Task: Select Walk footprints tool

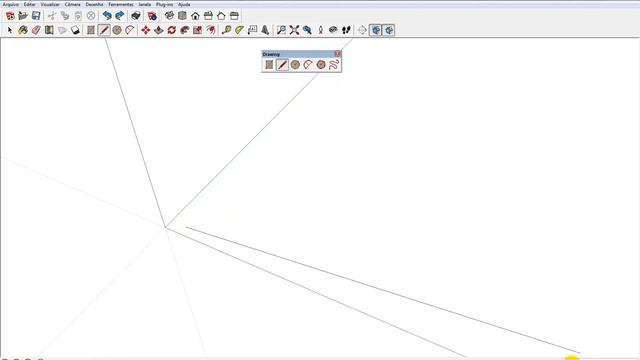Action: click(346, 30)
